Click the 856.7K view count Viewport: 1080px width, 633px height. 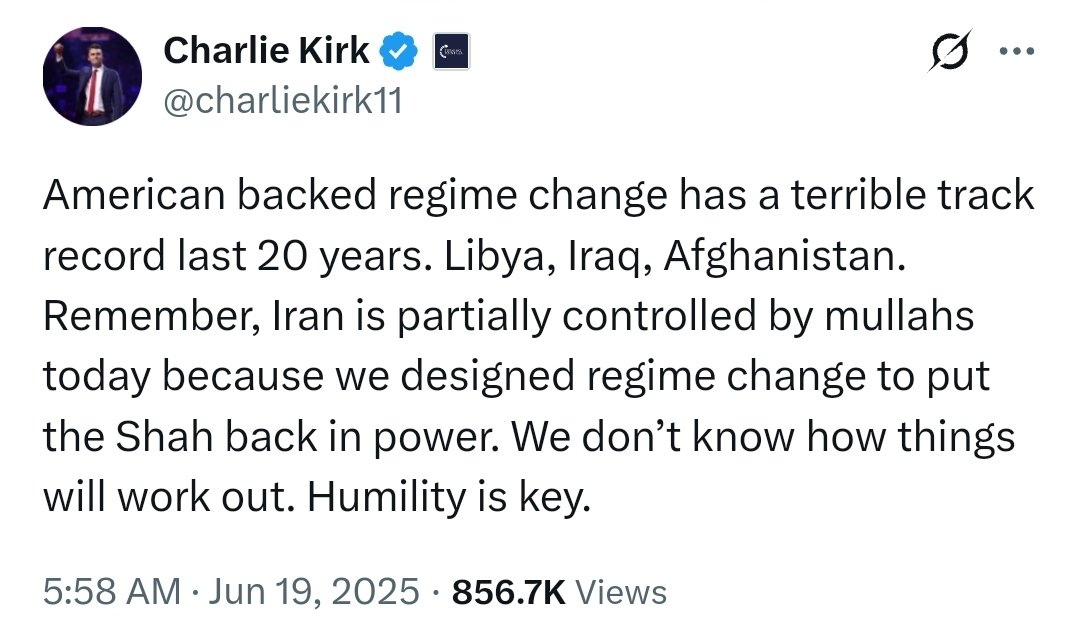[x=509, y=592]
